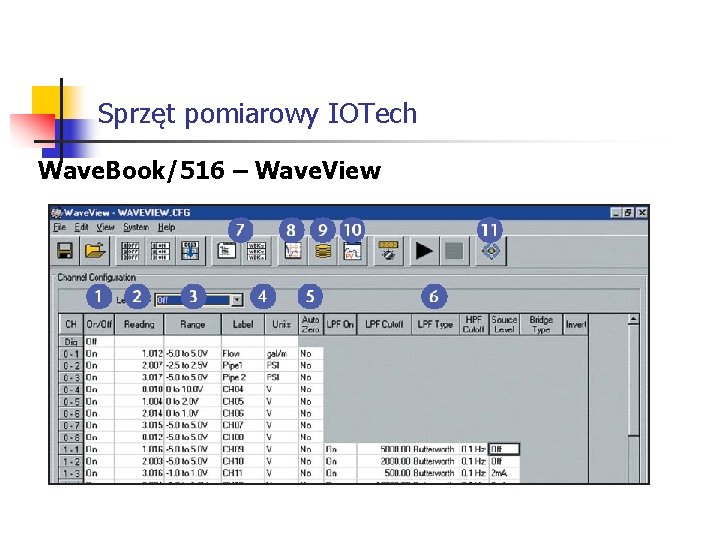Select range cell 0 to 1.0V of CH06
The image size is (720, 540).
pyautogui.click(x=192, y=413)
